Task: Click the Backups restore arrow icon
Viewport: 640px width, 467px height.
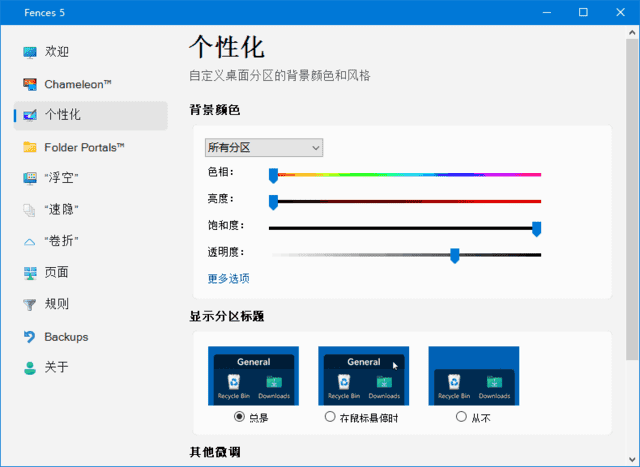Action: click(30, 337)
